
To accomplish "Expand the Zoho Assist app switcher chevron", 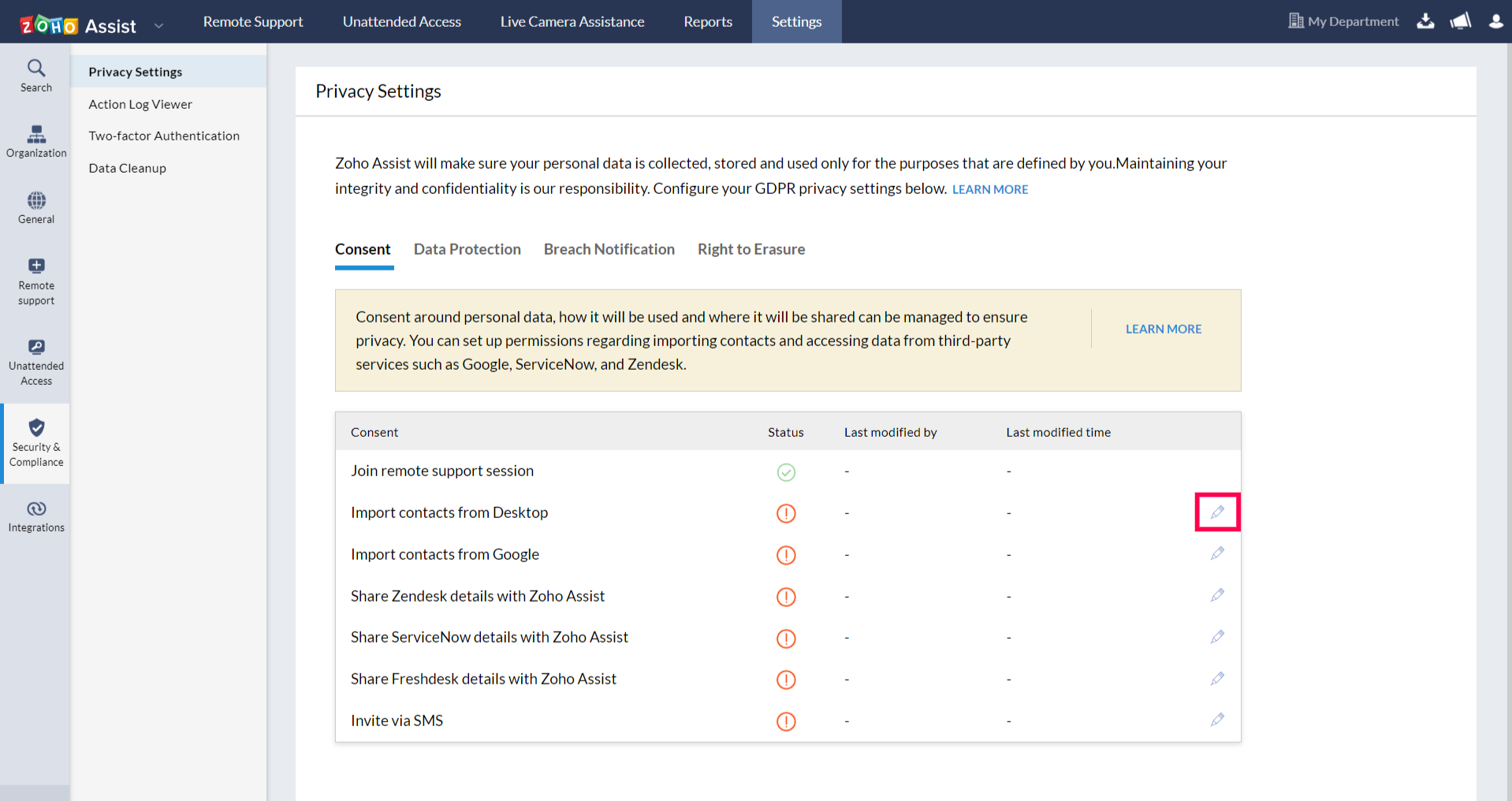I will coord(159,24).
